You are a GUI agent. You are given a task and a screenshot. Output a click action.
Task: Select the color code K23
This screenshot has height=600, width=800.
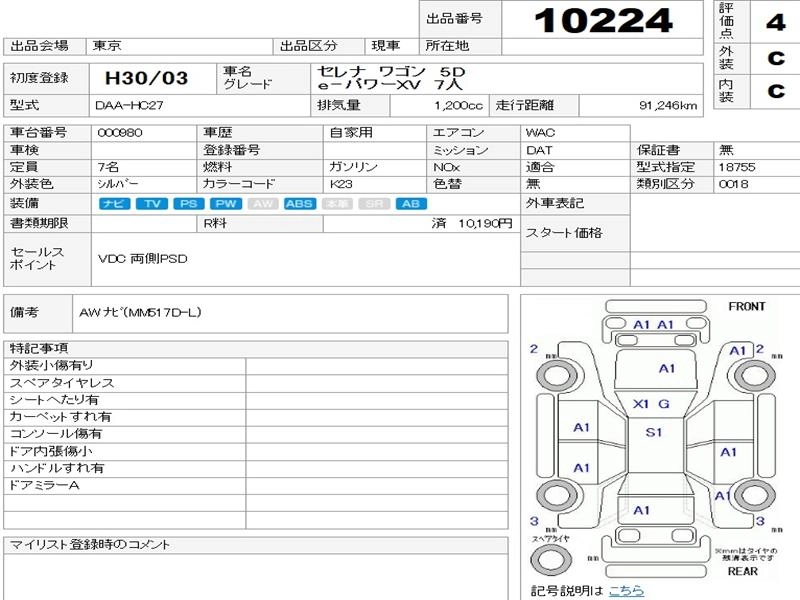(x=341, y=184)
